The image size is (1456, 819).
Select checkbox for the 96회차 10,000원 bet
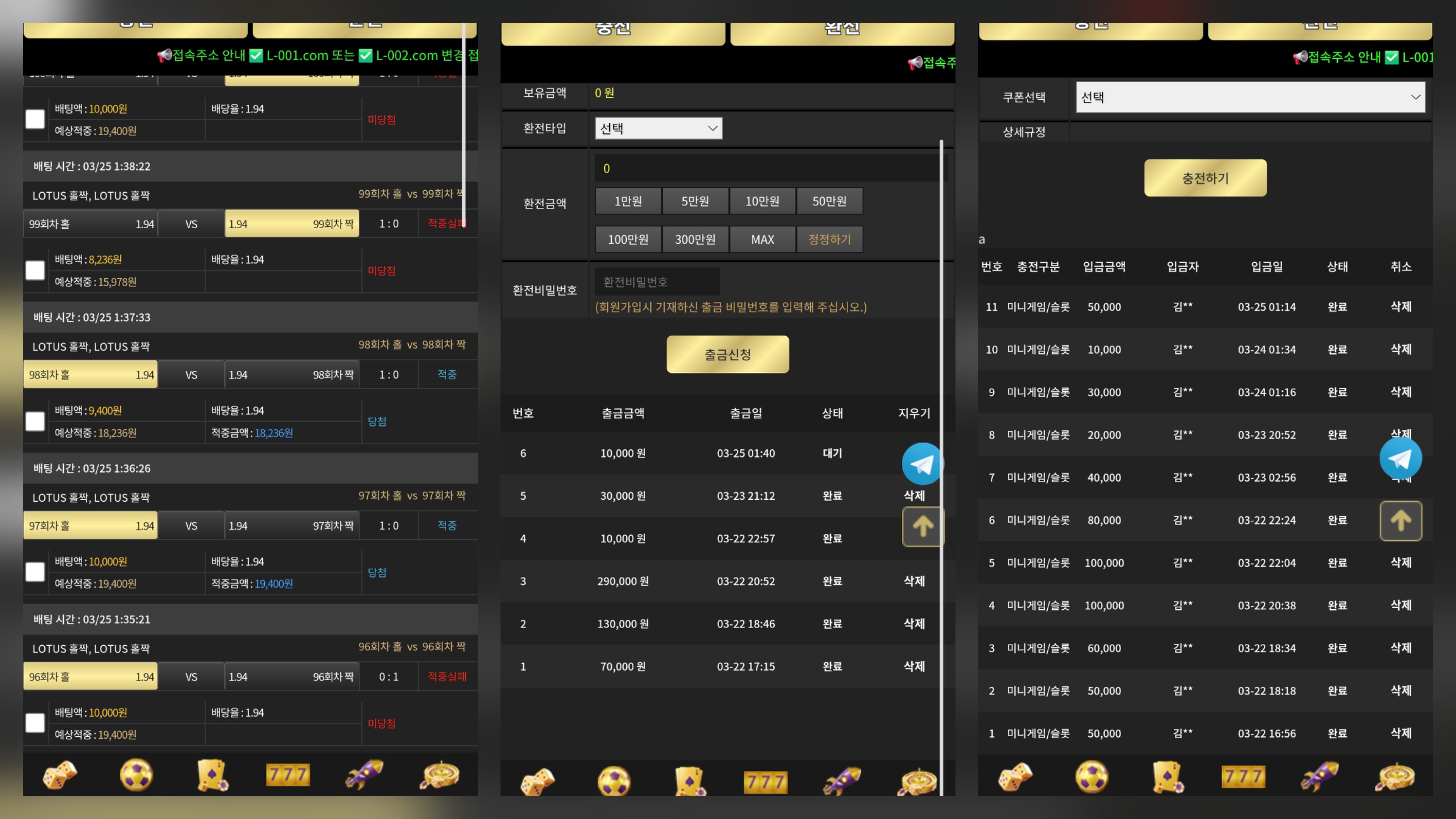point(35,723)
